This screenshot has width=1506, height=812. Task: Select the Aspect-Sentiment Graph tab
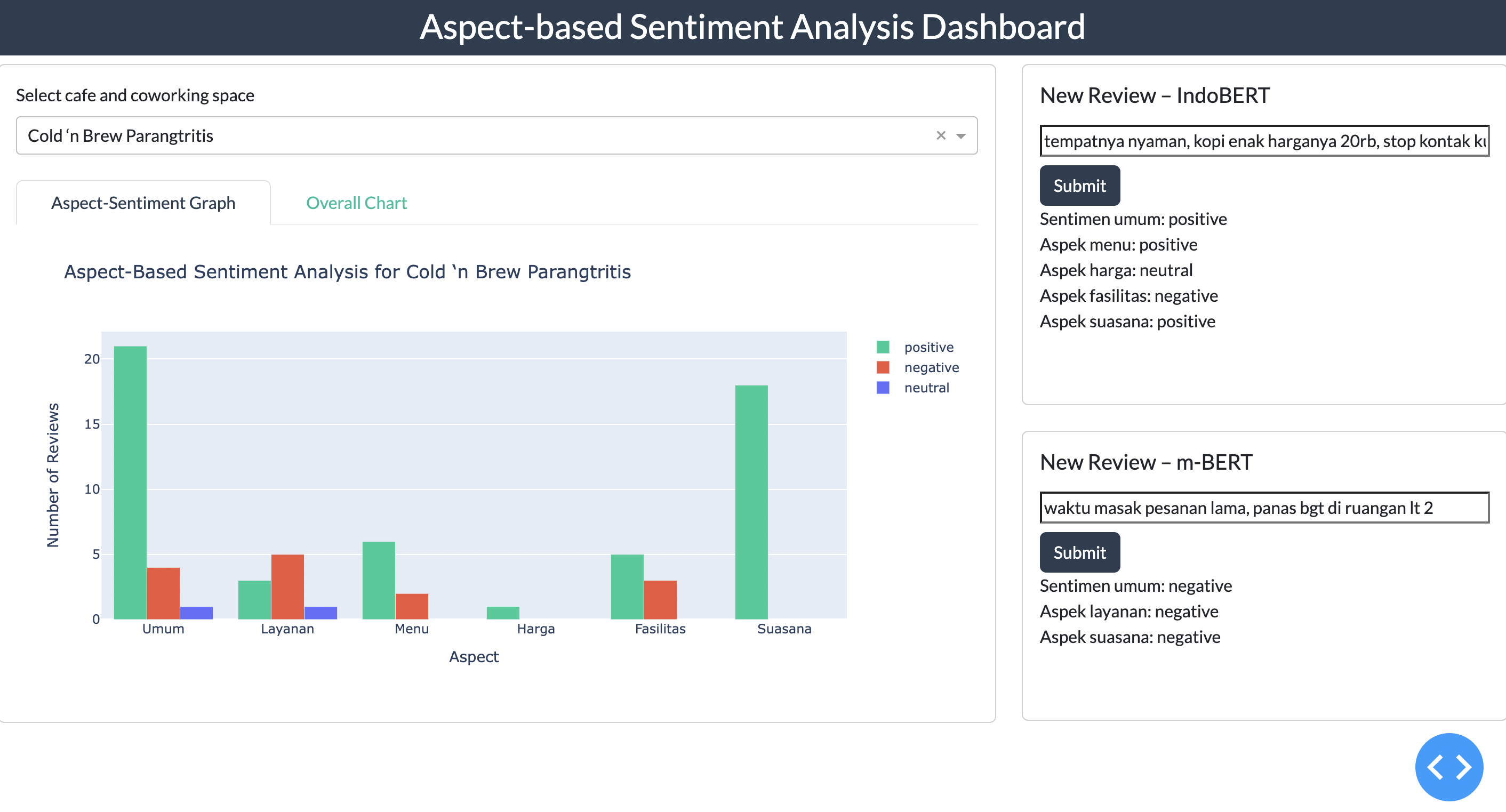143,203
